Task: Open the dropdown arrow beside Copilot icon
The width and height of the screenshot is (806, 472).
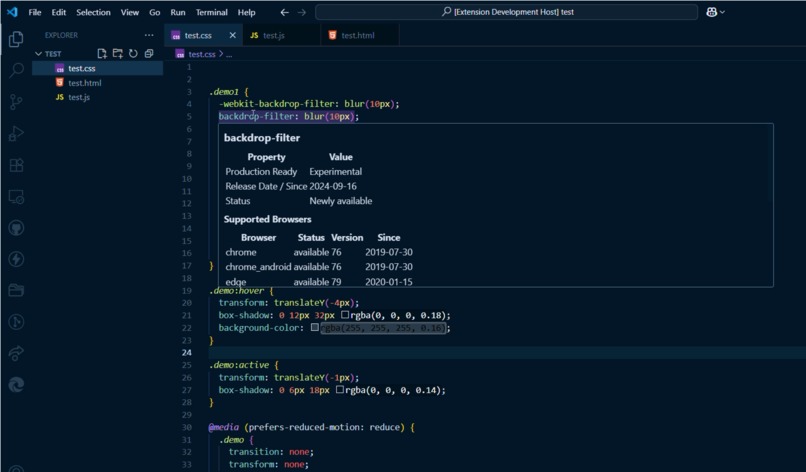Action: pos(722,12)
